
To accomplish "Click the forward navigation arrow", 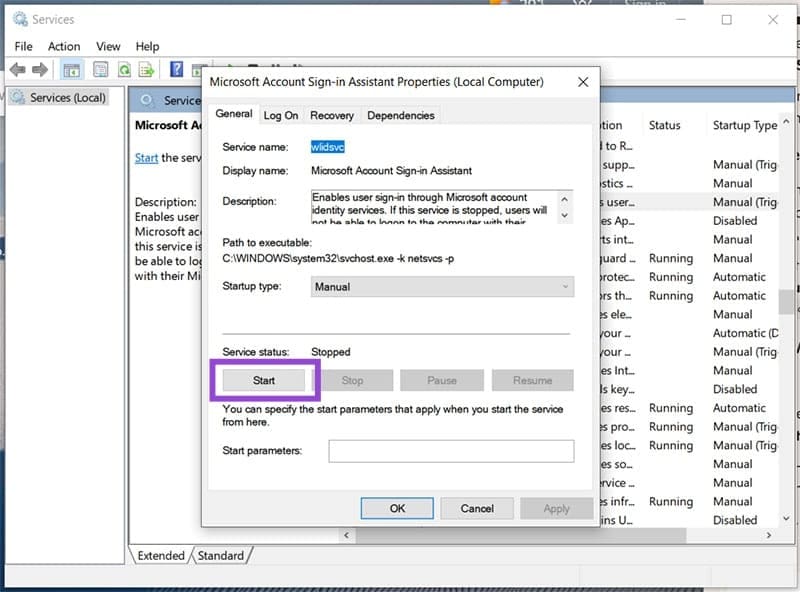I will (38, 69).
